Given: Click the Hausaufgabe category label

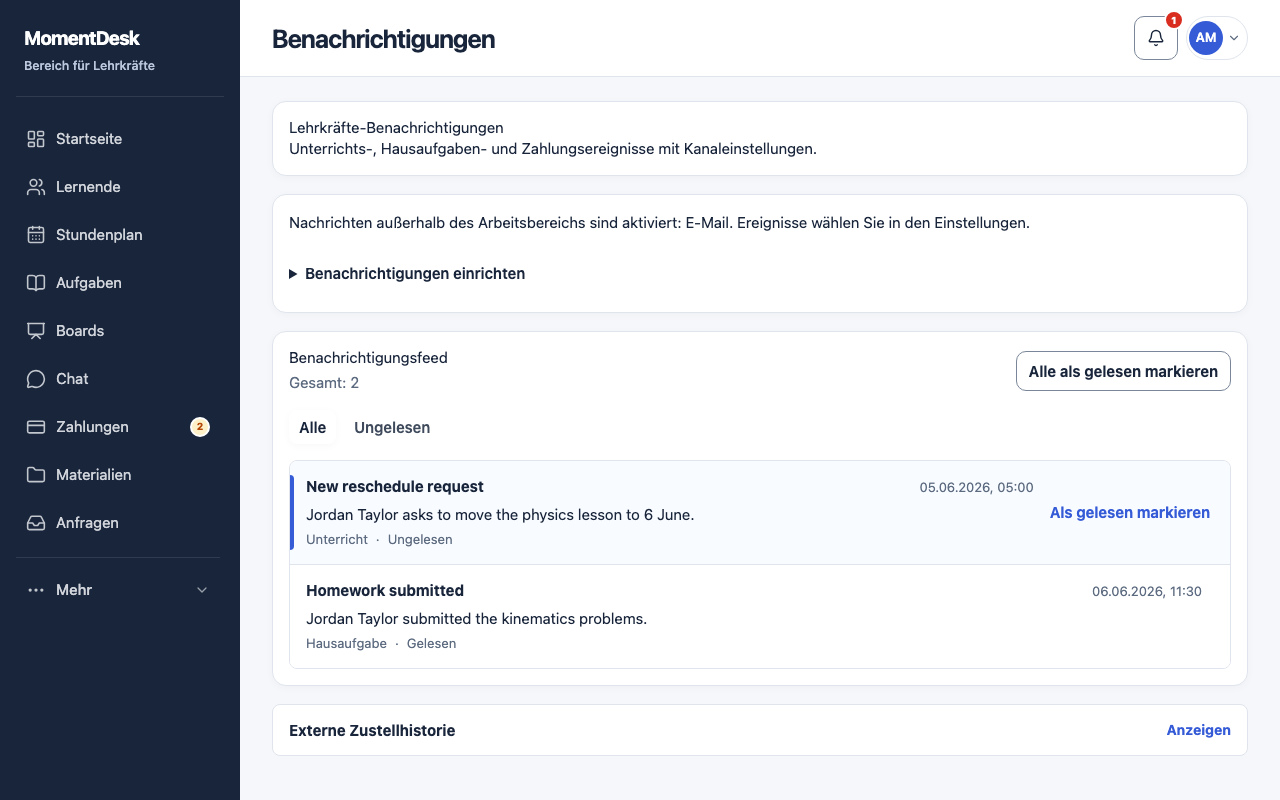Looking at the screenshot, I should pyautogui.click(x=346, y=644).
